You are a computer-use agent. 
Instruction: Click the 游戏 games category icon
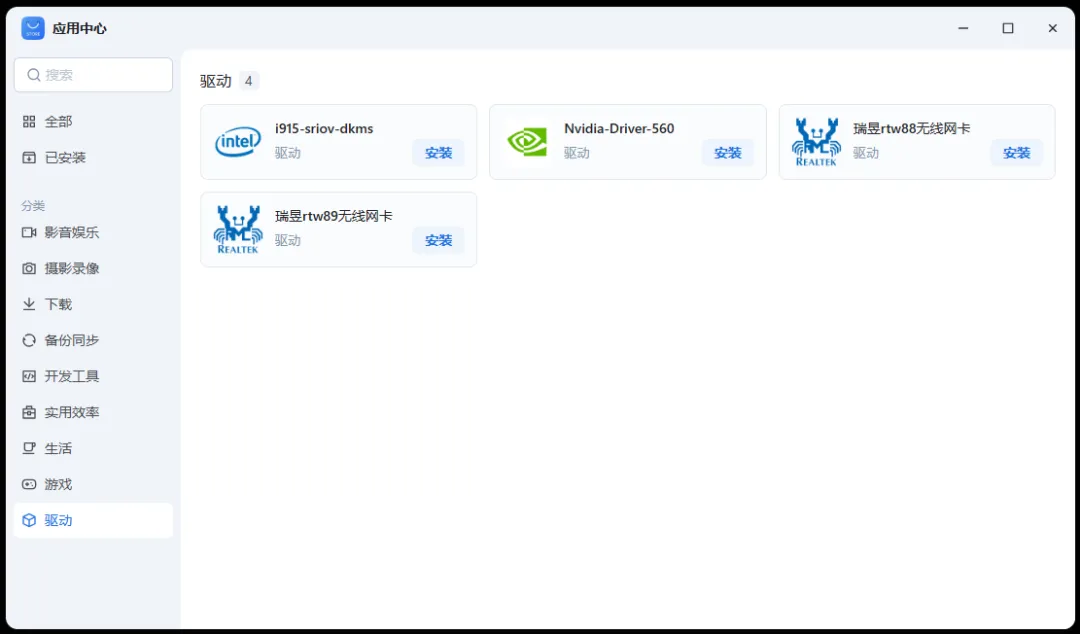[x=29, y=484]
